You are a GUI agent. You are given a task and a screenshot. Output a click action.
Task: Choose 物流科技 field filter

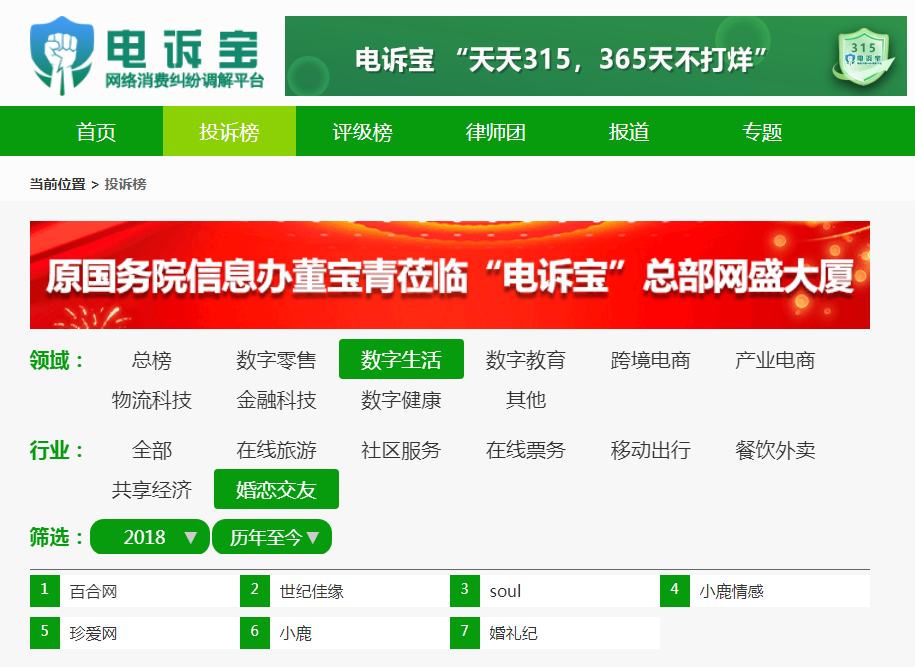point(152,400)
